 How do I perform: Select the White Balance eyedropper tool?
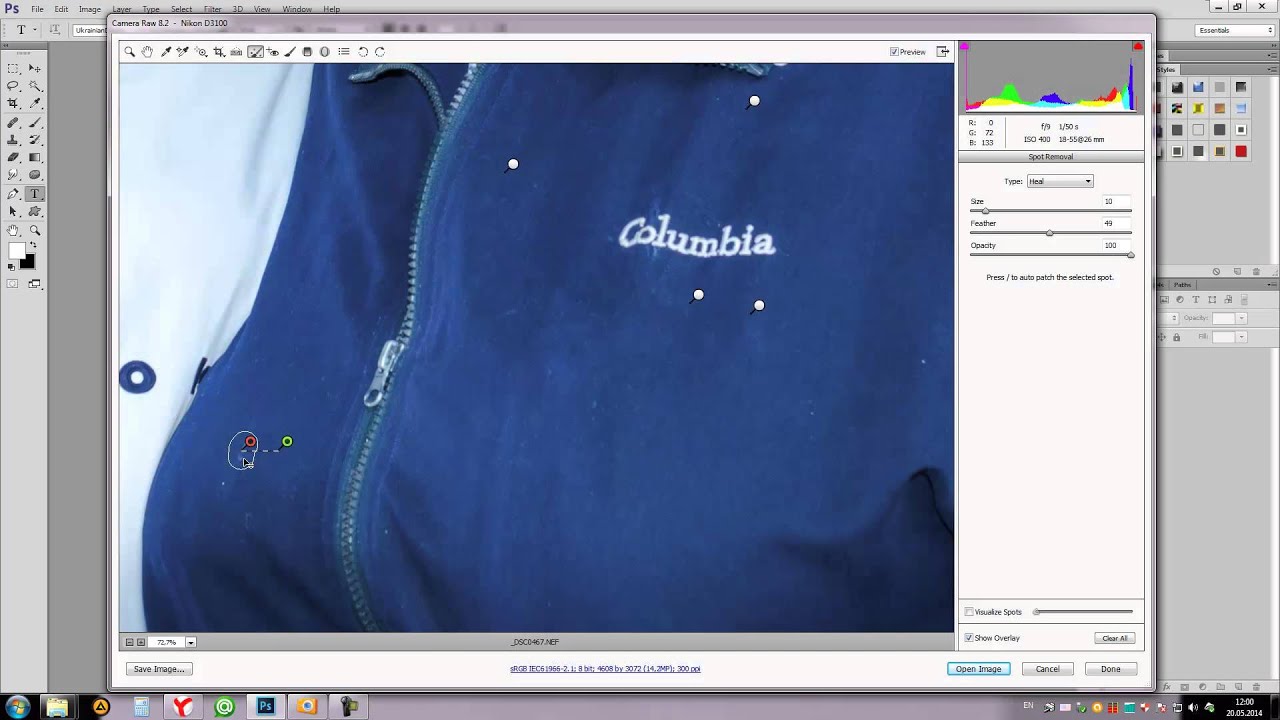[x=165, y=52]
